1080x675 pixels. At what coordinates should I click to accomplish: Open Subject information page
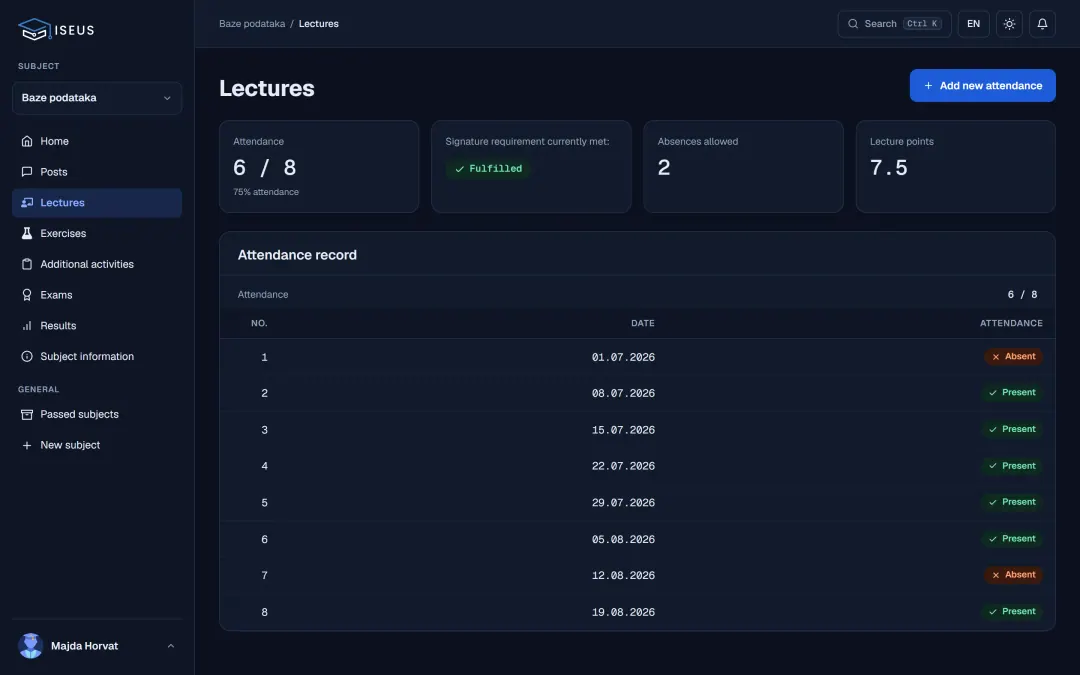pyautogui.click(x=97, y=357)
